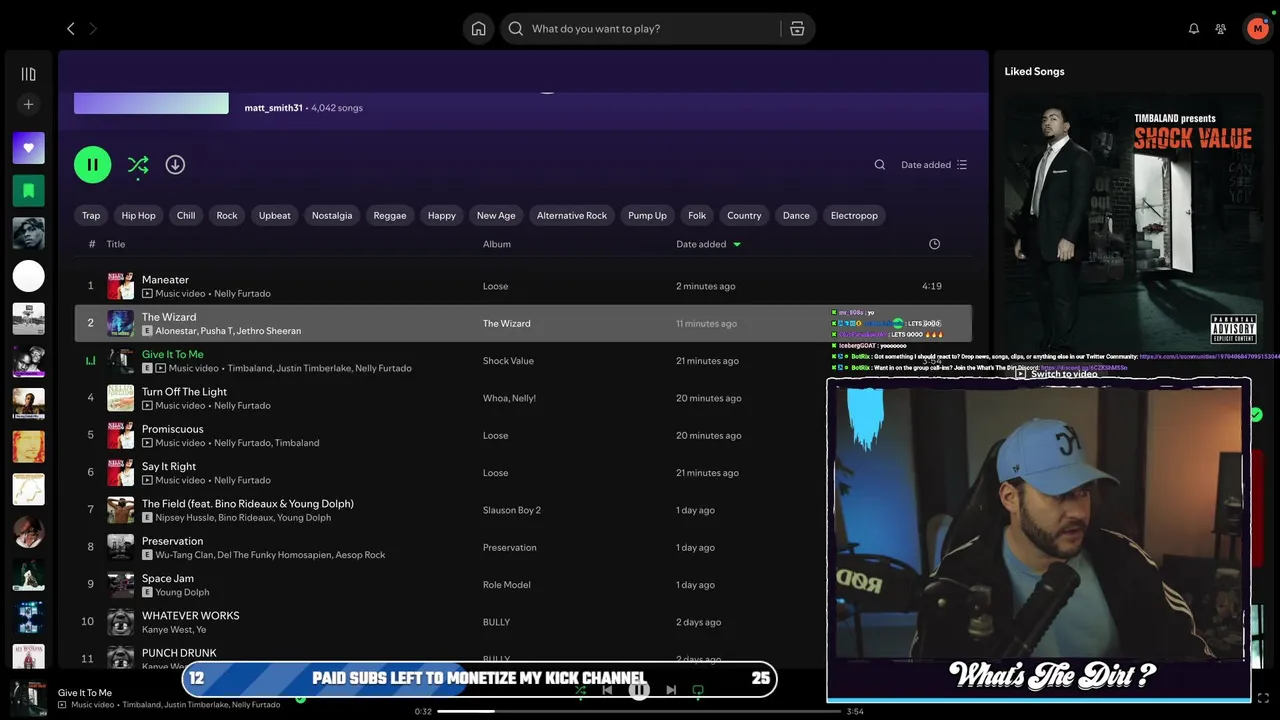The image size is (1280, 720).
Task: Filter by Pump Up tag
Action: (x=647, y=215)
